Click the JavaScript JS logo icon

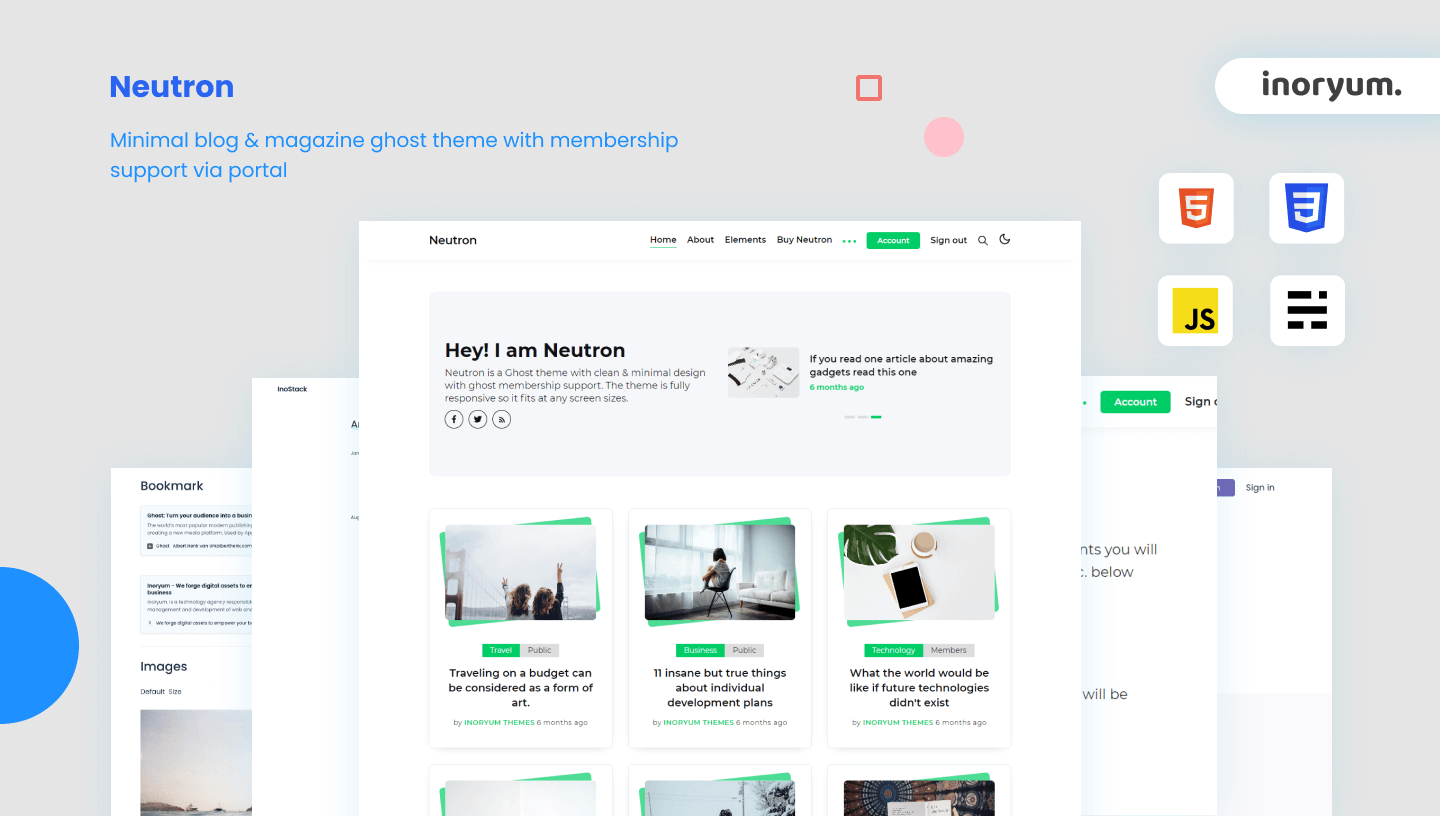pos(1196,310)
